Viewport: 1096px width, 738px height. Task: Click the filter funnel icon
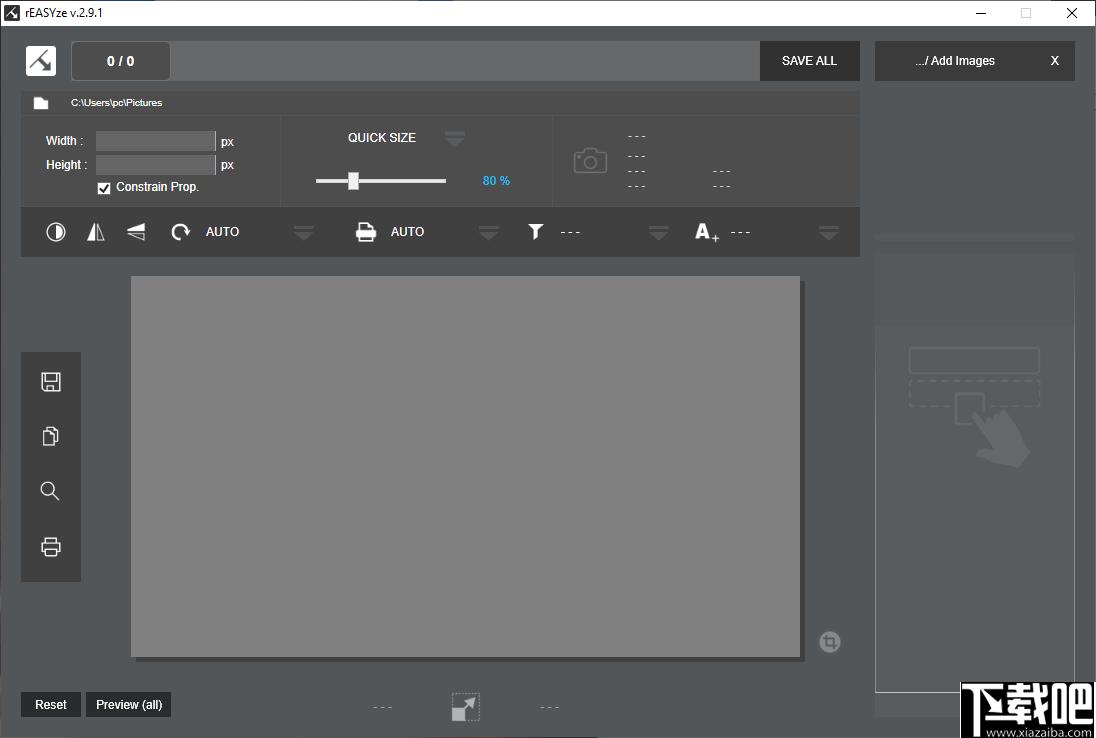(535, 231)
